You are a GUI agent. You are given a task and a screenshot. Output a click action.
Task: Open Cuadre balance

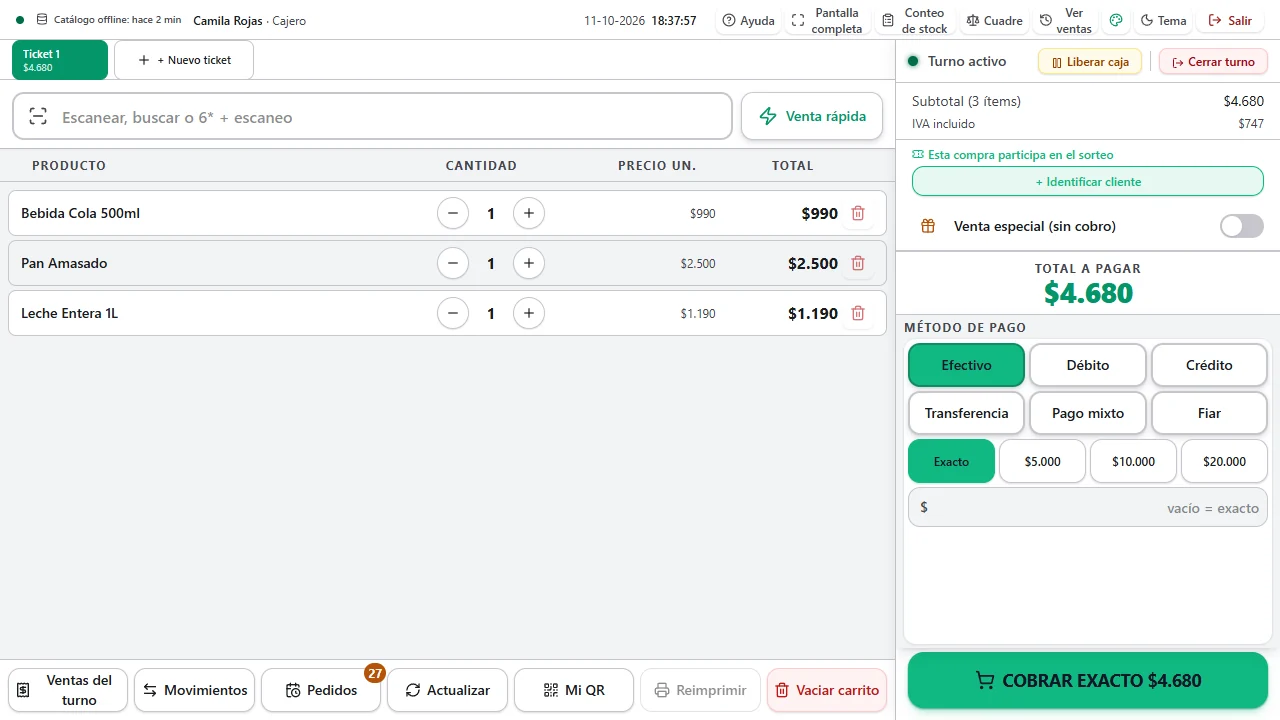995,20
